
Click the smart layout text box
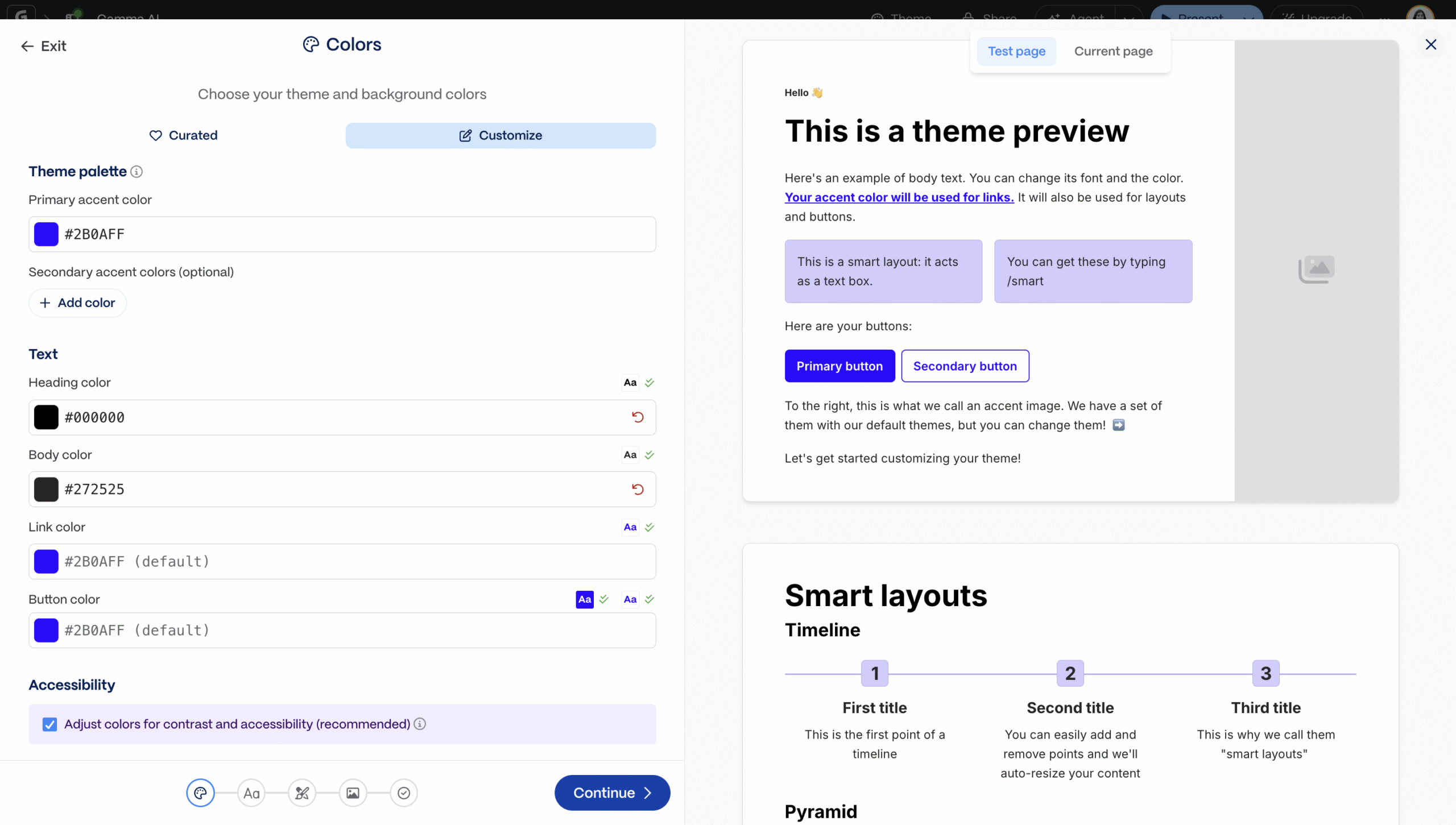883,271
